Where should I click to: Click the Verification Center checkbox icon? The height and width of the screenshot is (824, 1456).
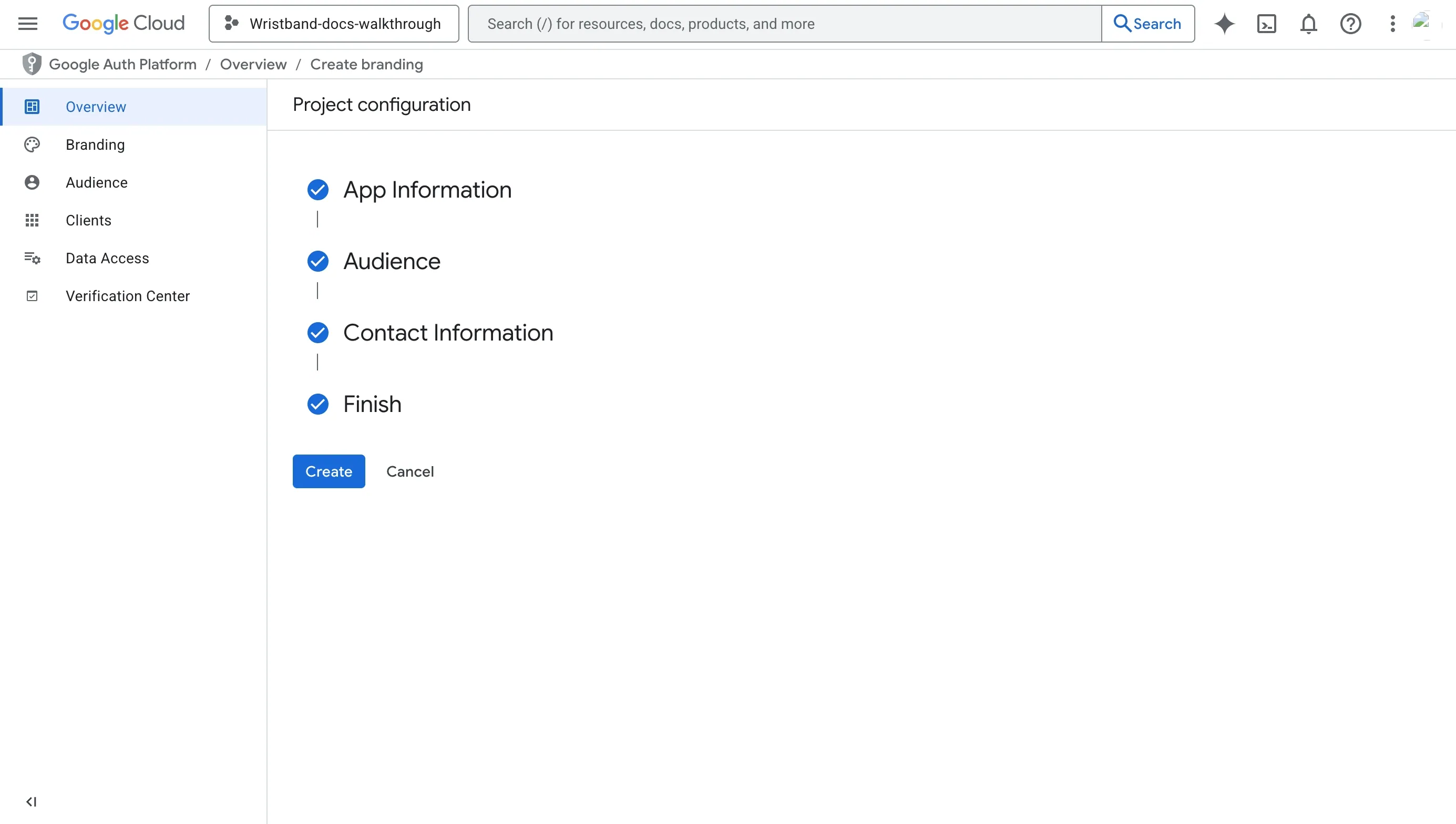click(x=32, y=296)
